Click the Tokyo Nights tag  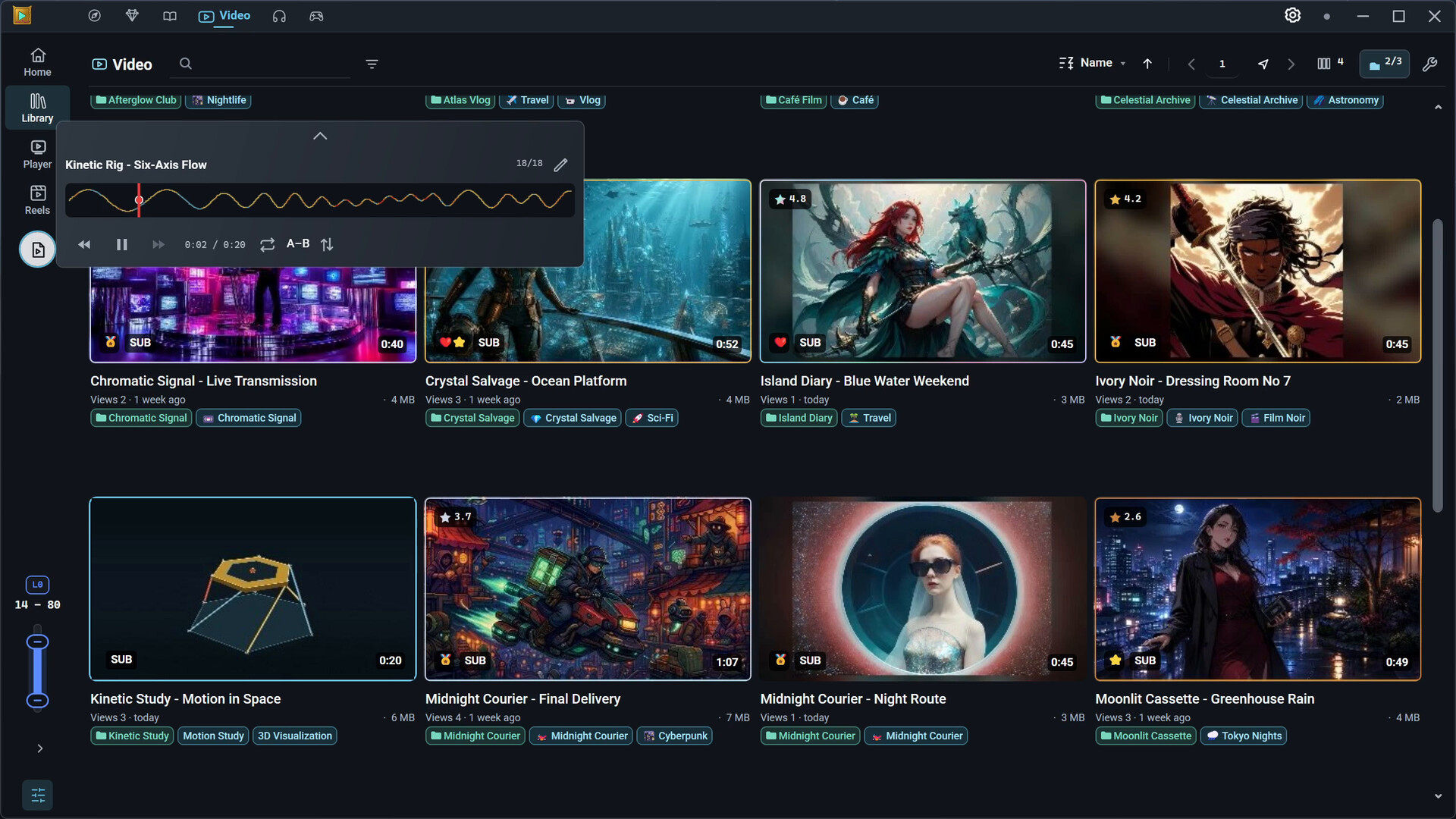click(x=1244, y=736)
